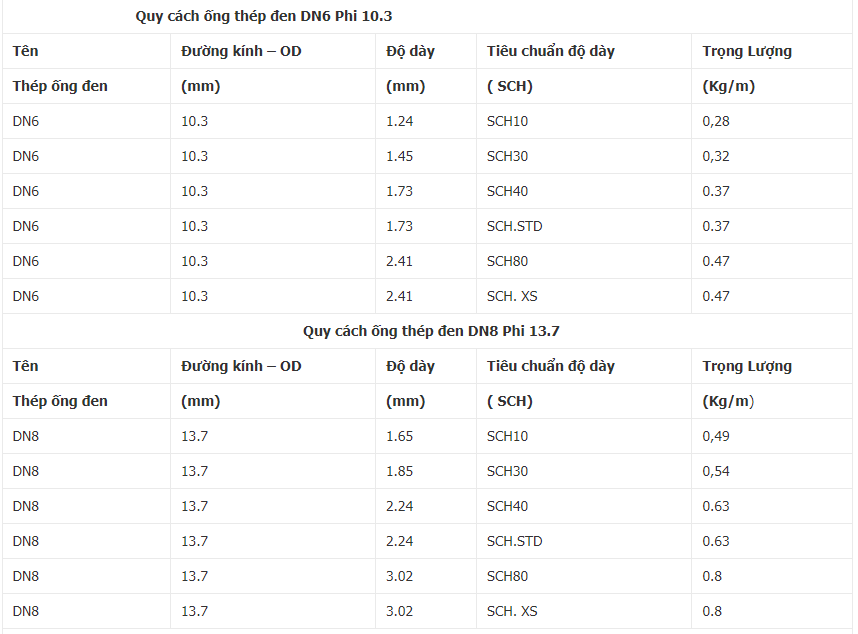Viewport: 858px width, 634px height.
Task: Select the 1.24 thickness cell
Action: pos(399,121)
